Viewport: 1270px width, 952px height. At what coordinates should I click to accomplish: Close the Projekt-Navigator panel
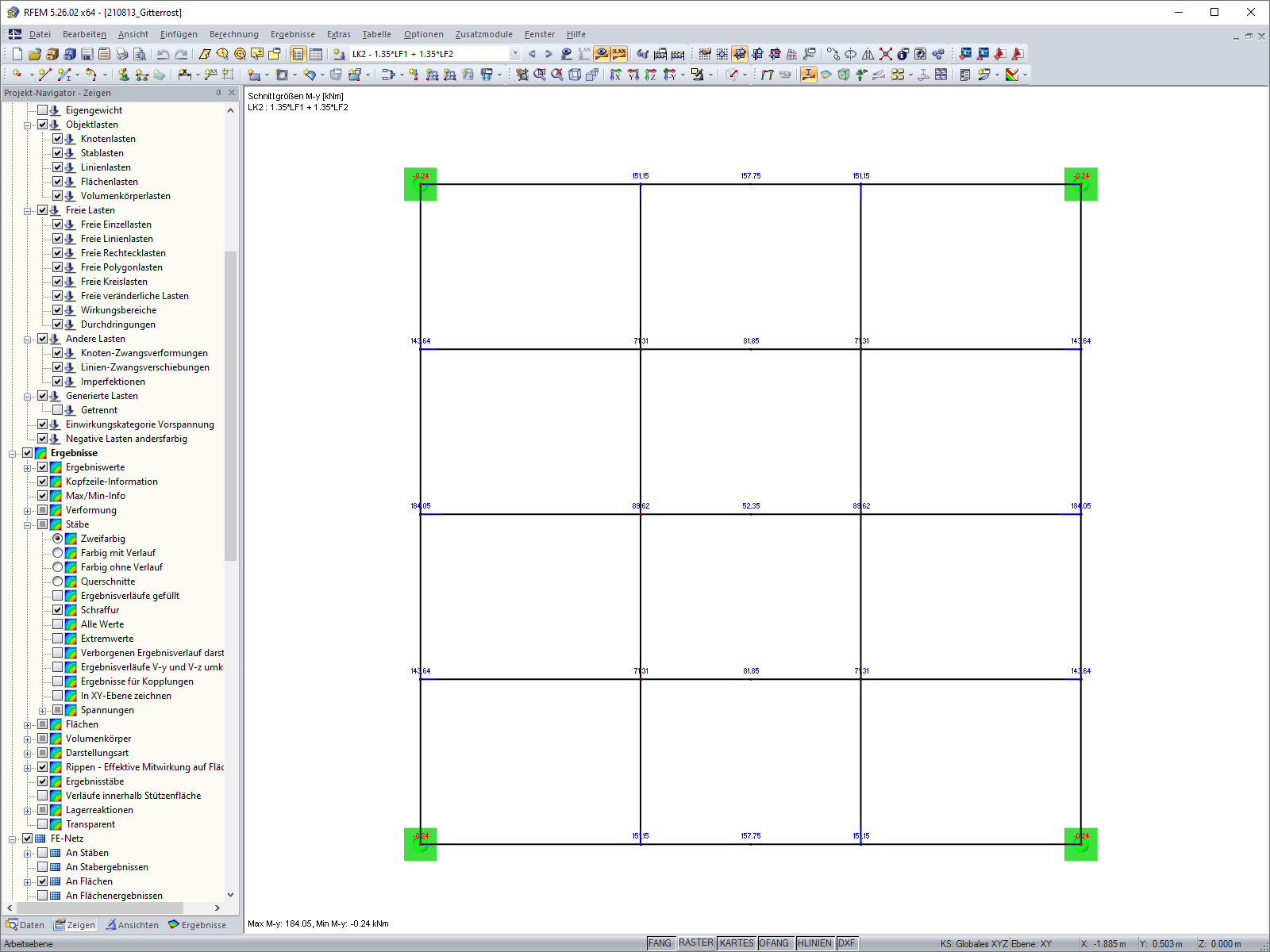pos(232,93)
